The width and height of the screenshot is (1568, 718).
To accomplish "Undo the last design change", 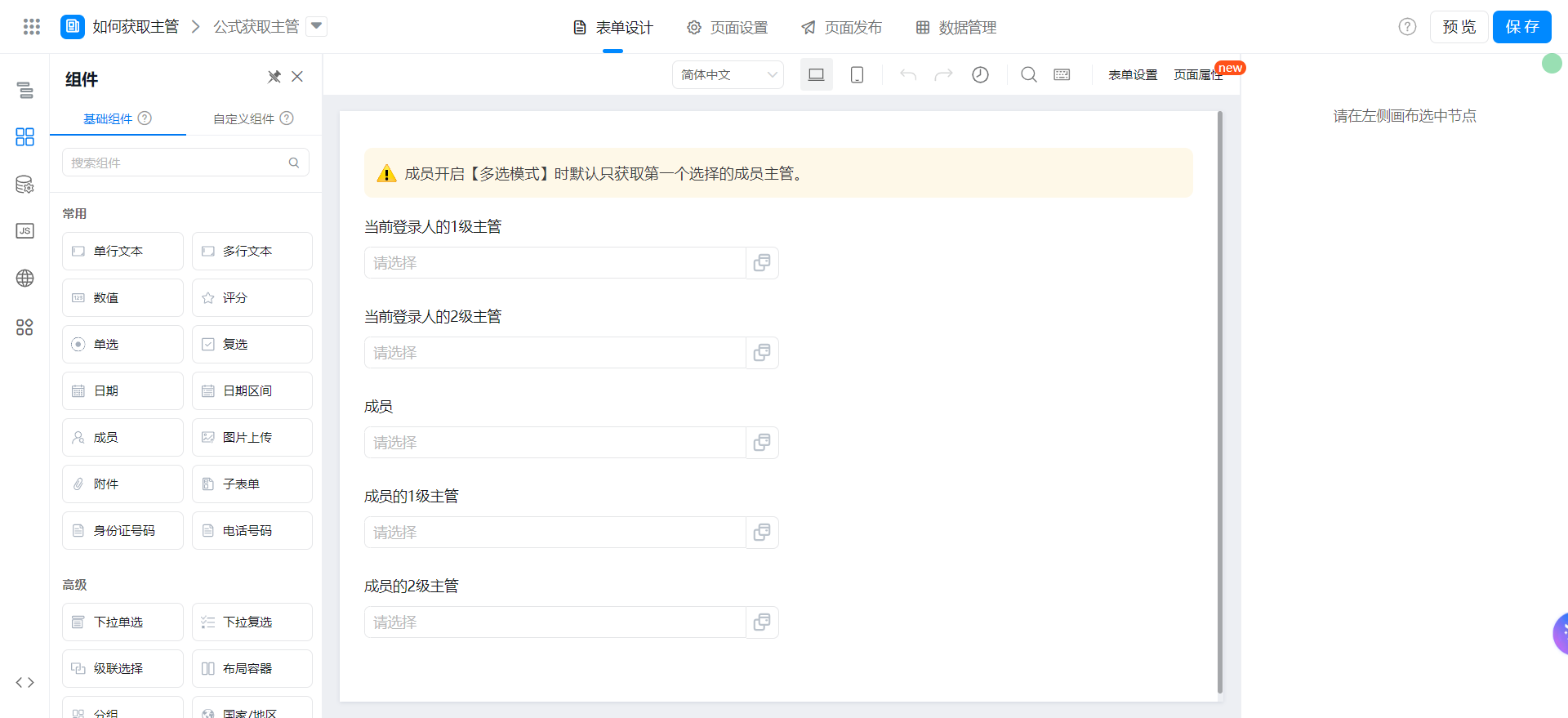I will [908, 74].
